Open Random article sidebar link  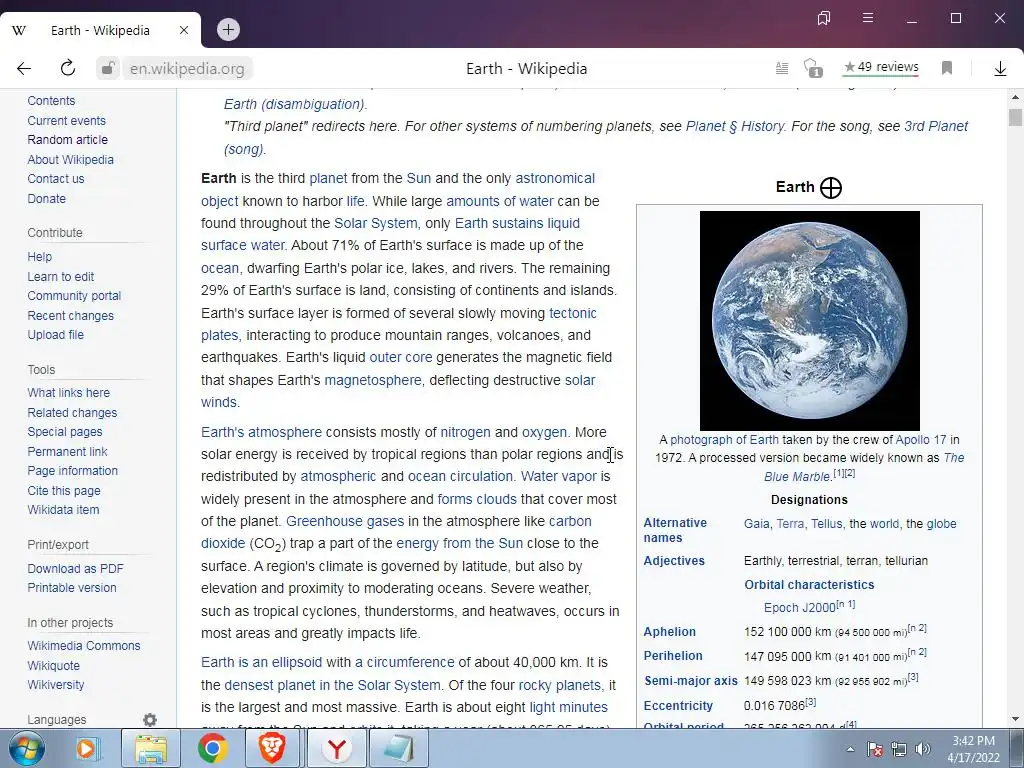point(67,140)
